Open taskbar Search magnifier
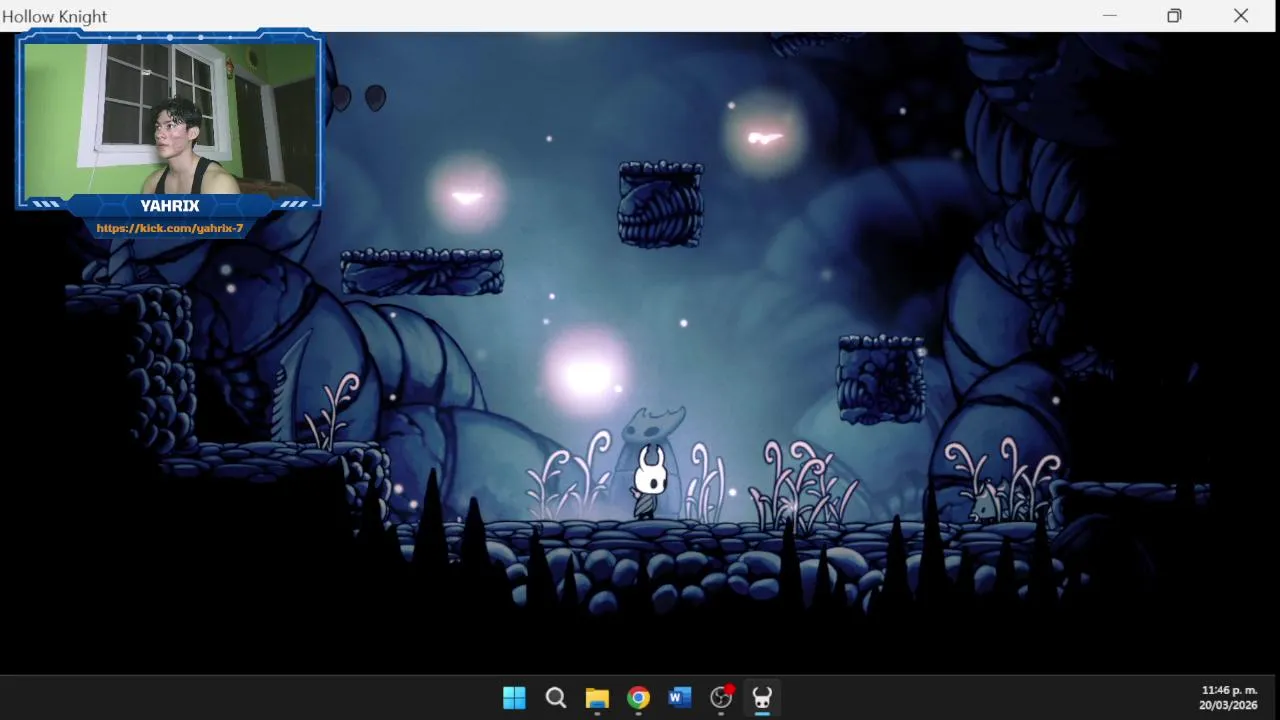1280x720 pixels. (556, 698)
